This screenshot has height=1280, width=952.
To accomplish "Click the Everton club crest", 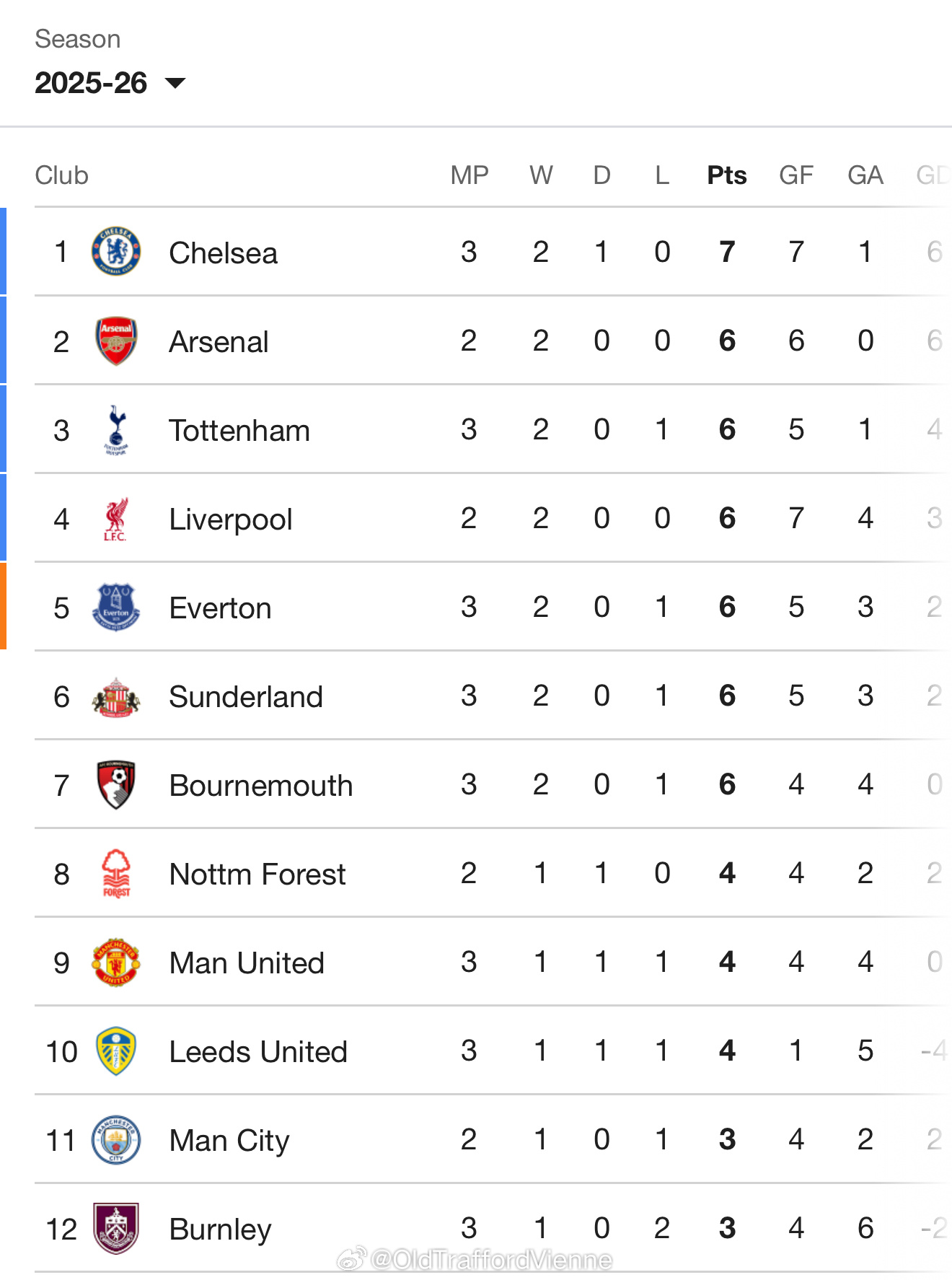I will pos(116,607).
